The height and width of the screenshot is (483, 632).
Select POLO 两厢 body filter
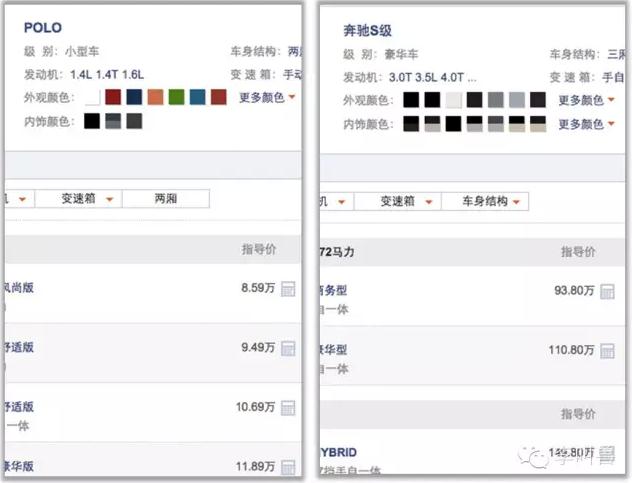pos(166,199)
